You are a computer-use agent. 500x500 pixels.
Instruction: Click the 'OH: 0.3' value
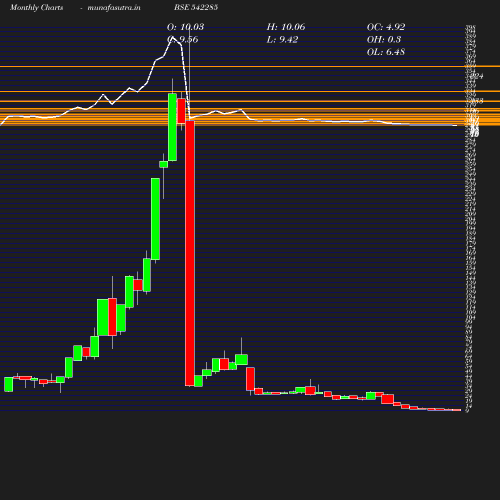(x=384, y=40)
